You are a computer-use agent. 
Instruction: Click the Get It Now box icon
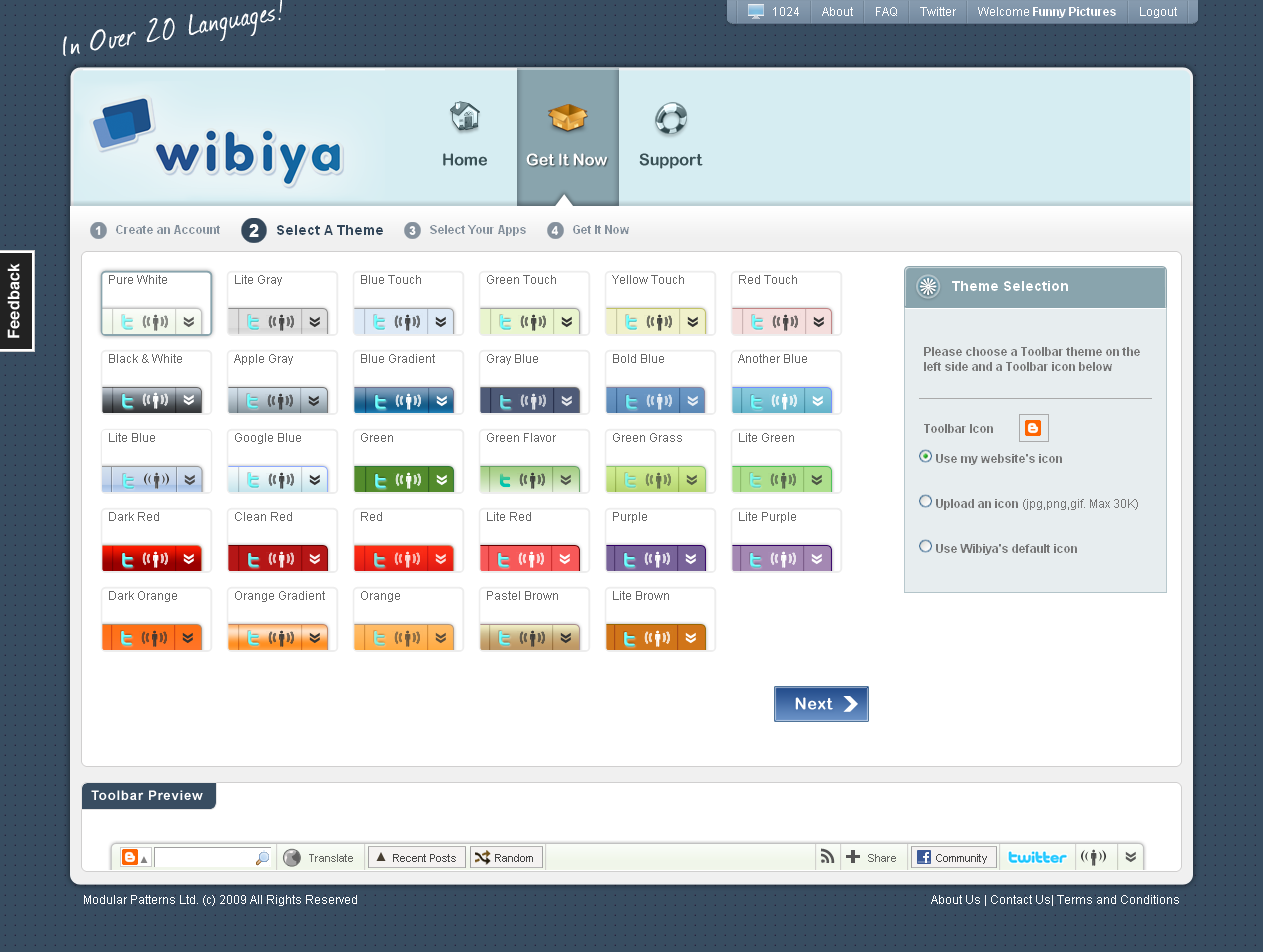point(567,118)
